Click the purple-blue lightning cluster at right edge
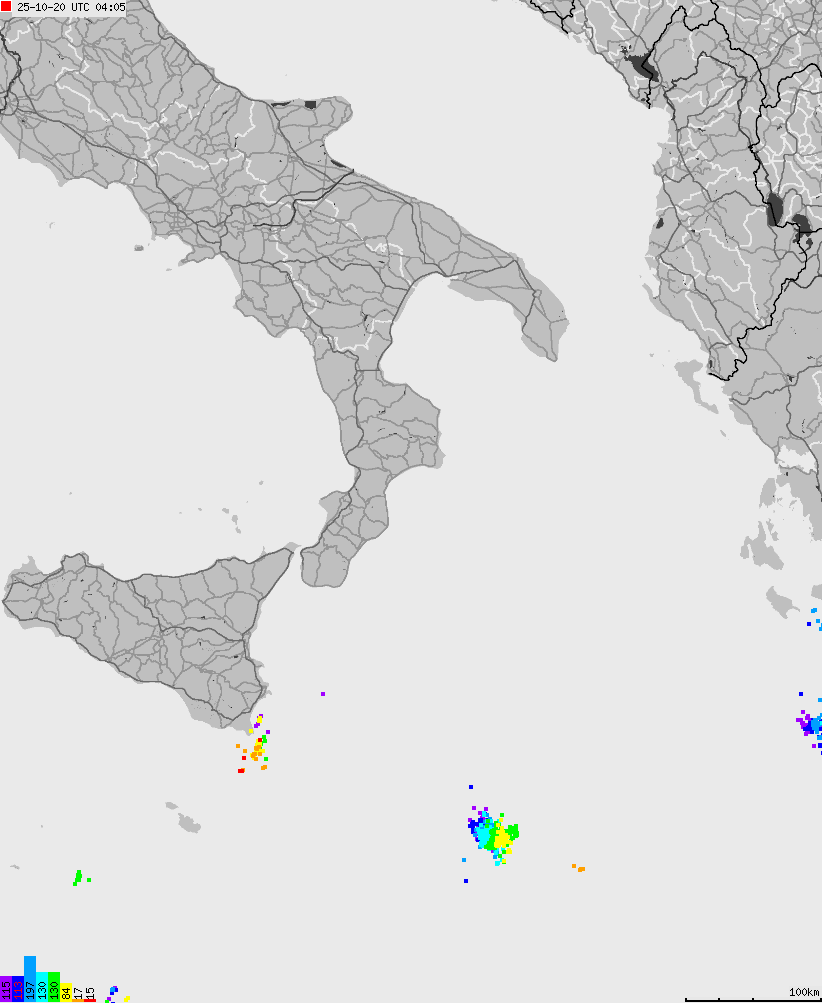 pos(810,724)
